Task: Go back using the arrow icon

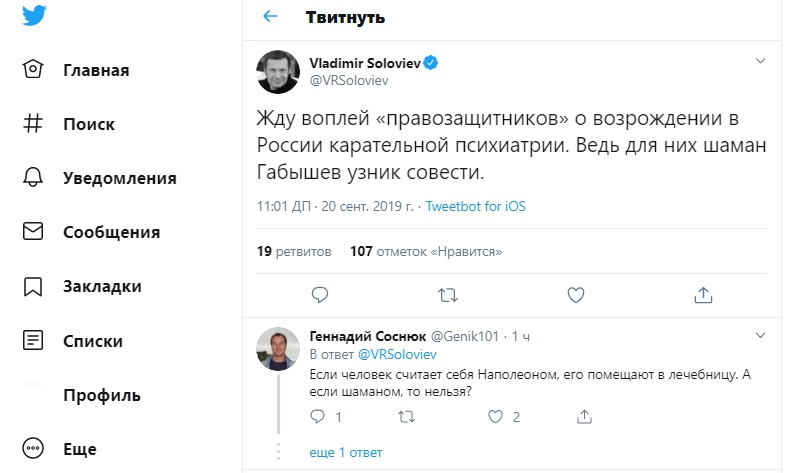Action: tap(269, 17)
